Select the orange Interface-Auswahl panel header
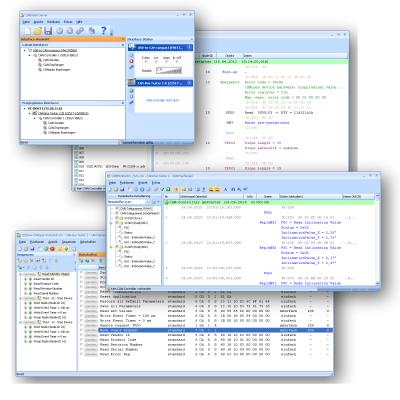This screenshot has width=400, height=400. click(x=72, y=39)
